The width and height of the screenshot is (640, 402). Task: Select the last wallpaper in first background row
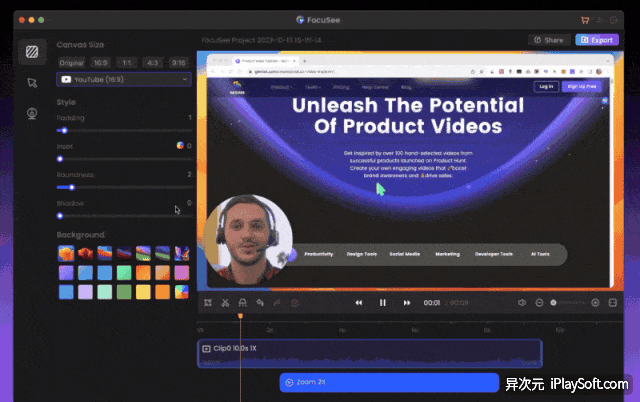click(x=182, y=253)
